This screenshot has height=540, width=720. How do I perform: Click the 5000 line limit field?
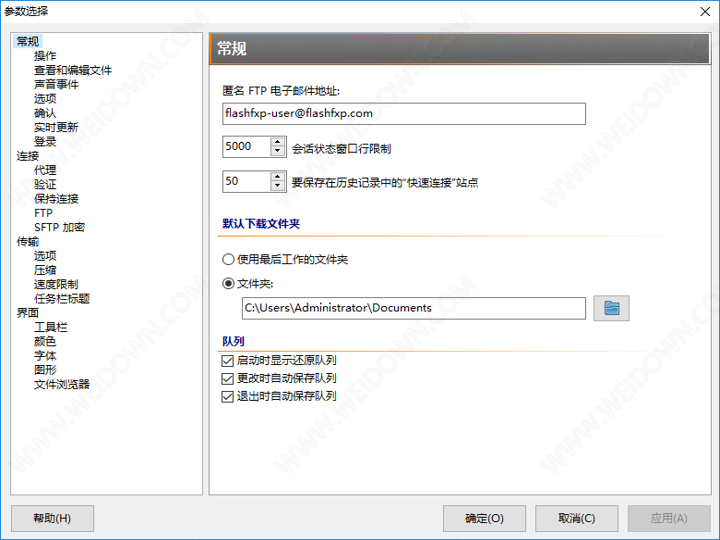(247, 146)
